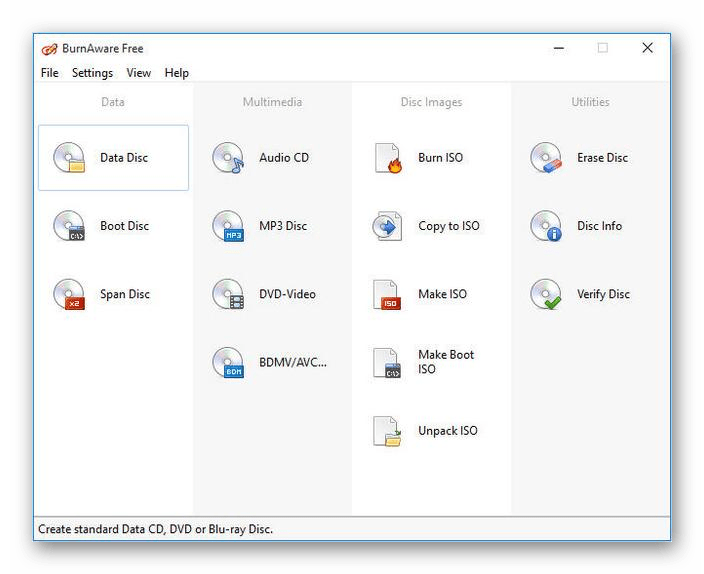
Task: Launch the Burn ISO flame icon
Action: point(388,158)
